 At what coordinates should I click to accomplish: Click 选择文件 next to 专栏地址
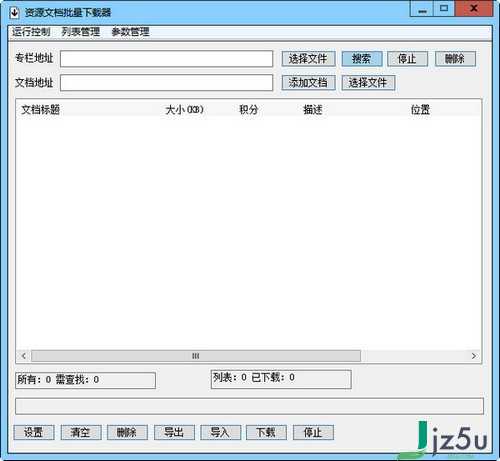[x=308, y=59]
